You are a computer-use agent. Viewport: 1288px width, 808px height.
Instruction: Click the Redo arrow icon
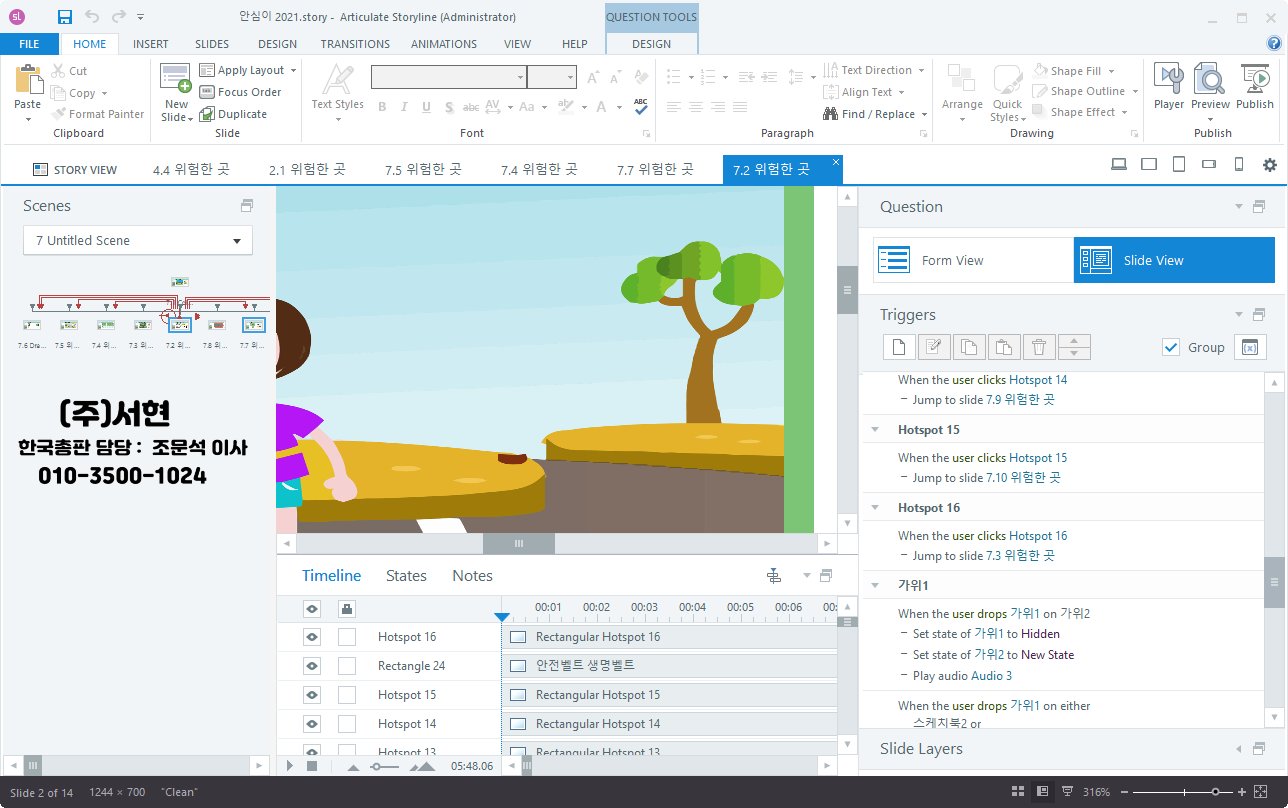119,17
